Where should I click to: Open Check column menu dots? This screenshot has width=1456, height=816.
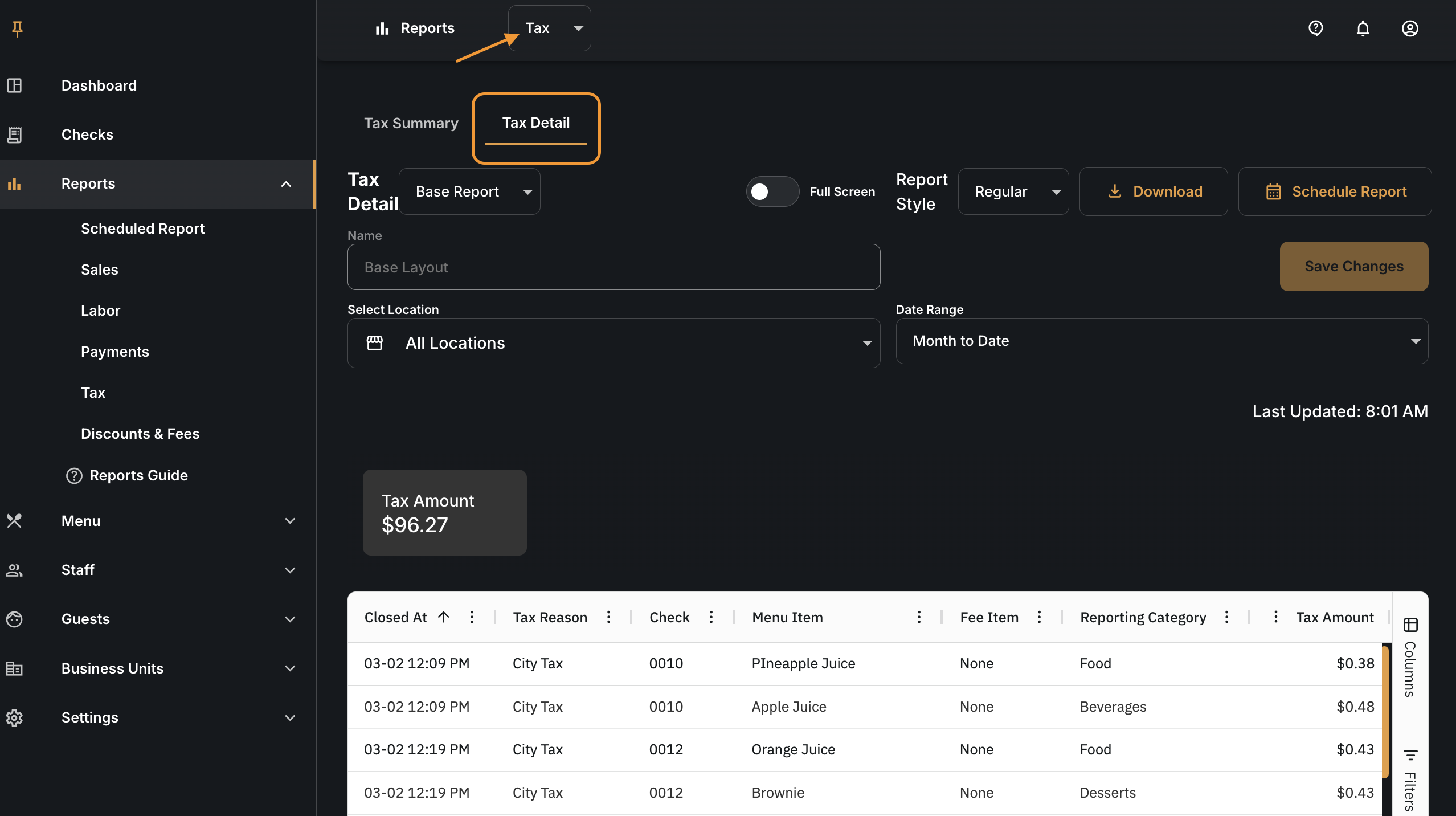[711, 617]
